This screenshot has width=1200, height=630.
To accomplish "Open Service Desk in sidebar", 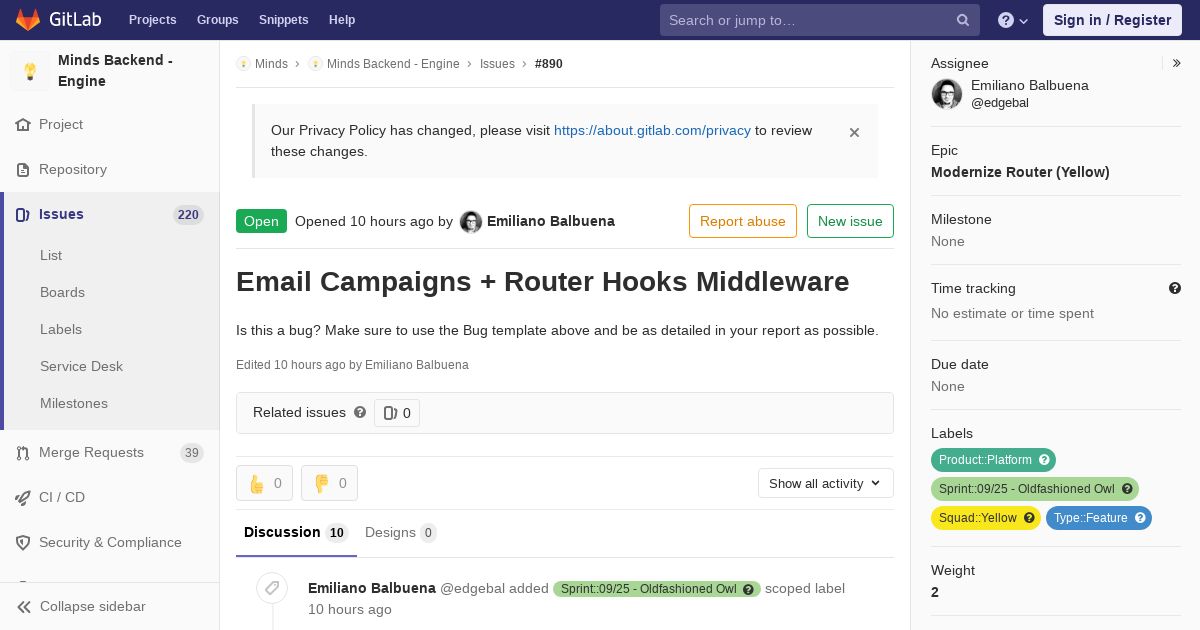I will pos(81,367).
